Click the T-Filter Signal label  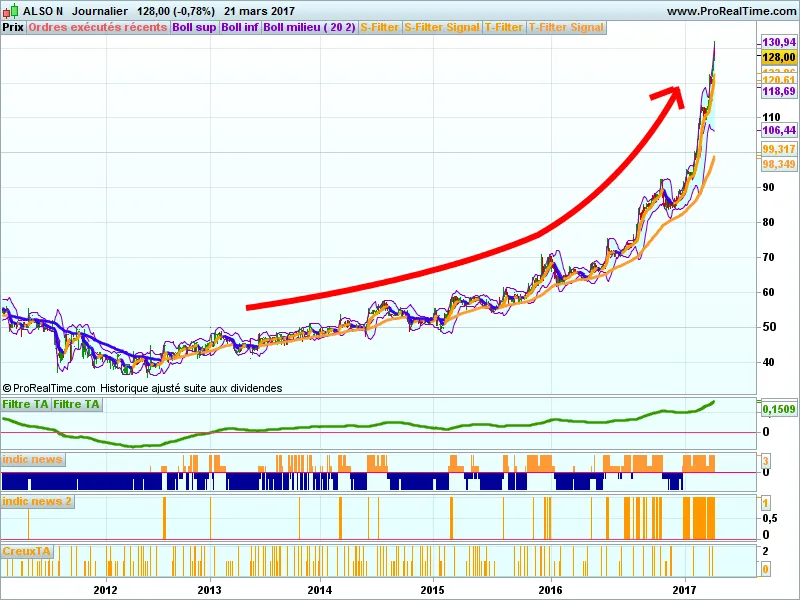(566, 27)
